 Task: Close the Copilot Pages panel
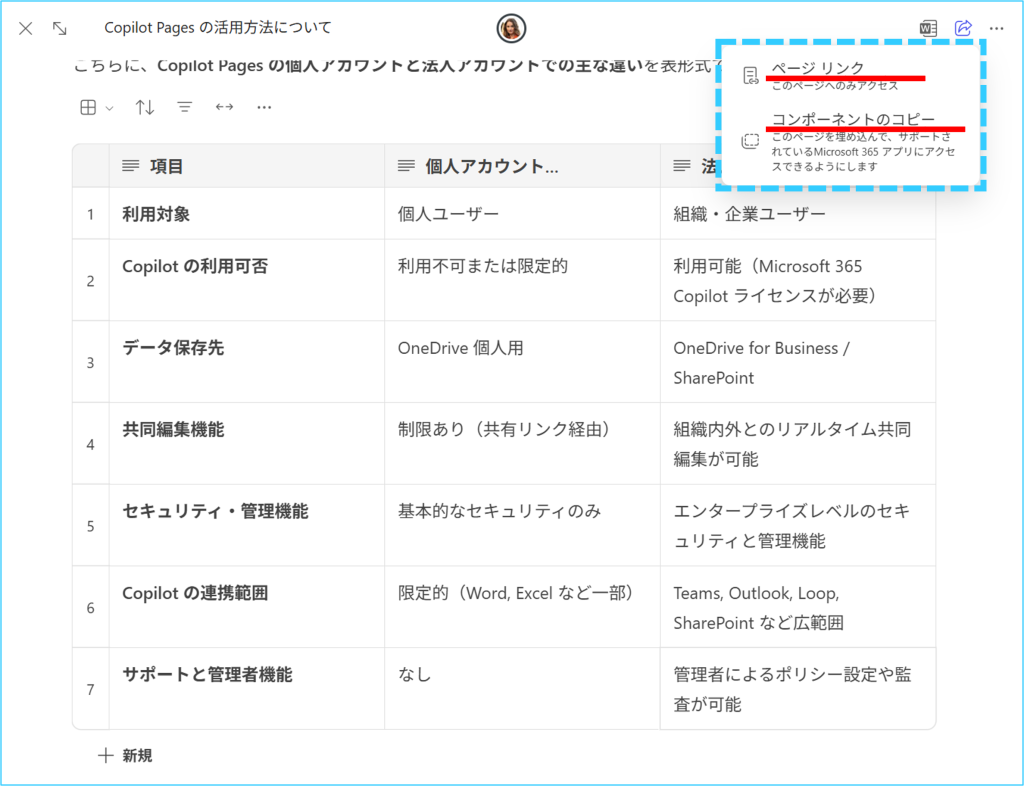[25, 29]
